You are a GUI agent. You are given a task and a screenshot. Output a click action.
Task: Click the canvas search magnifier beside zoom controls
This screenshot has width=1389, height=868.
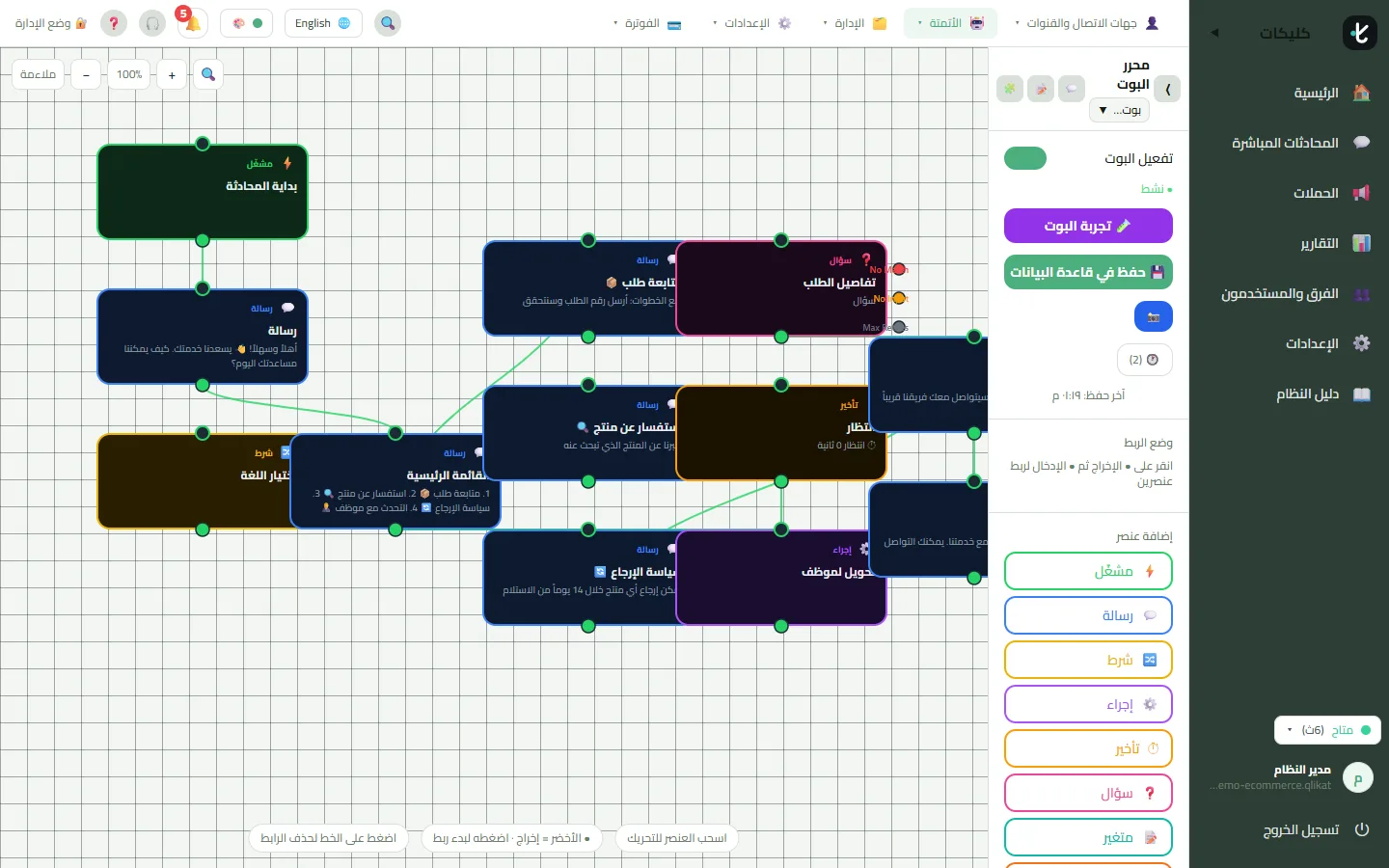208,74
